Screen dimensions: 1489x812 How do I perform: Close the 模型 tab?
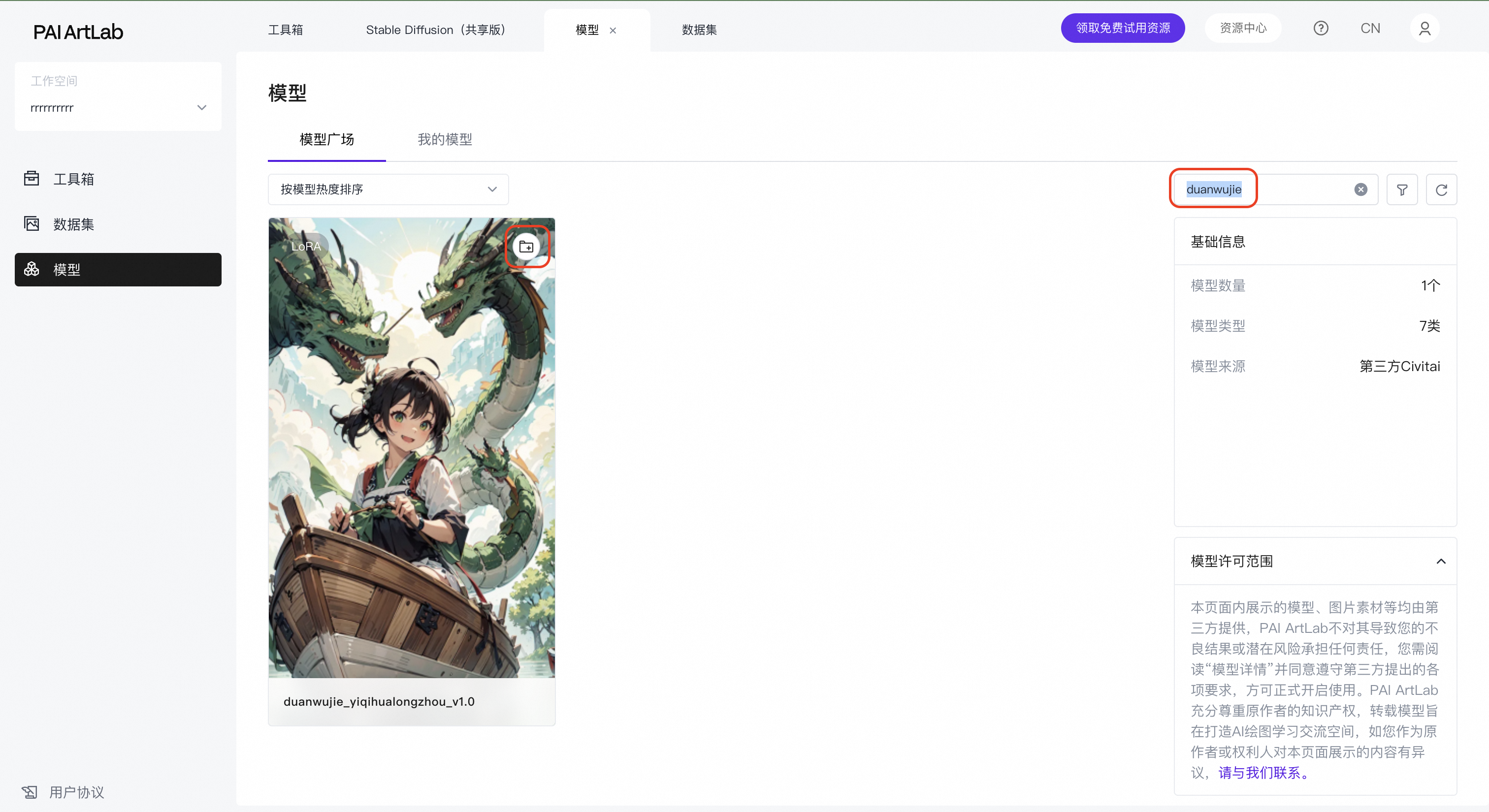(x=613, y=31)
